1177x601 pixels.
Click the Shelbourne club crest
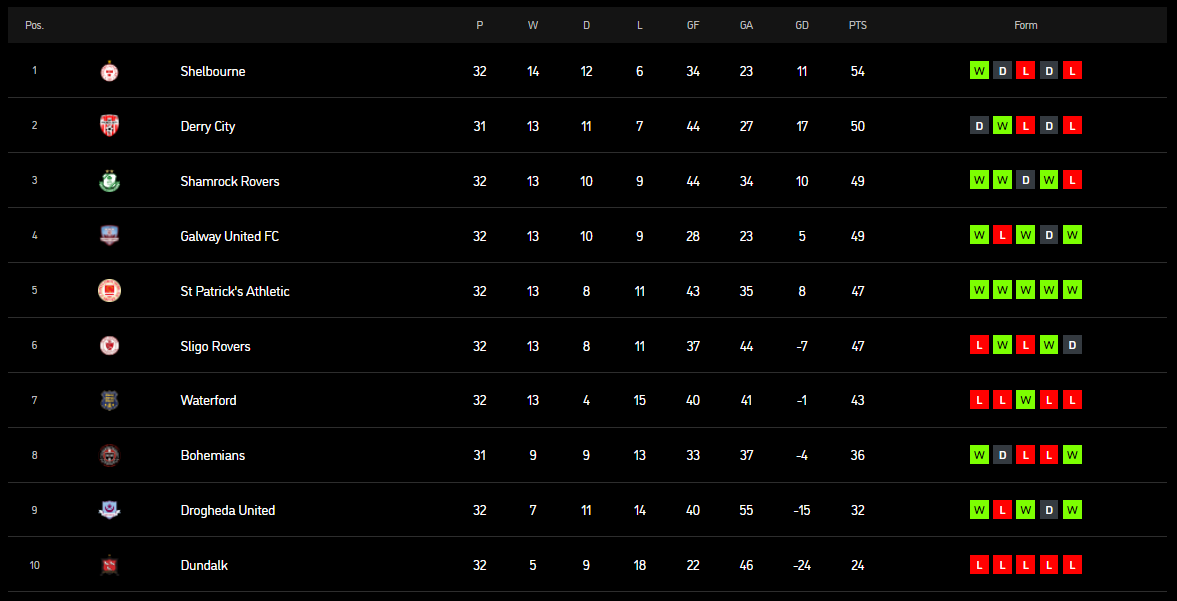click(x=110, y=71)
